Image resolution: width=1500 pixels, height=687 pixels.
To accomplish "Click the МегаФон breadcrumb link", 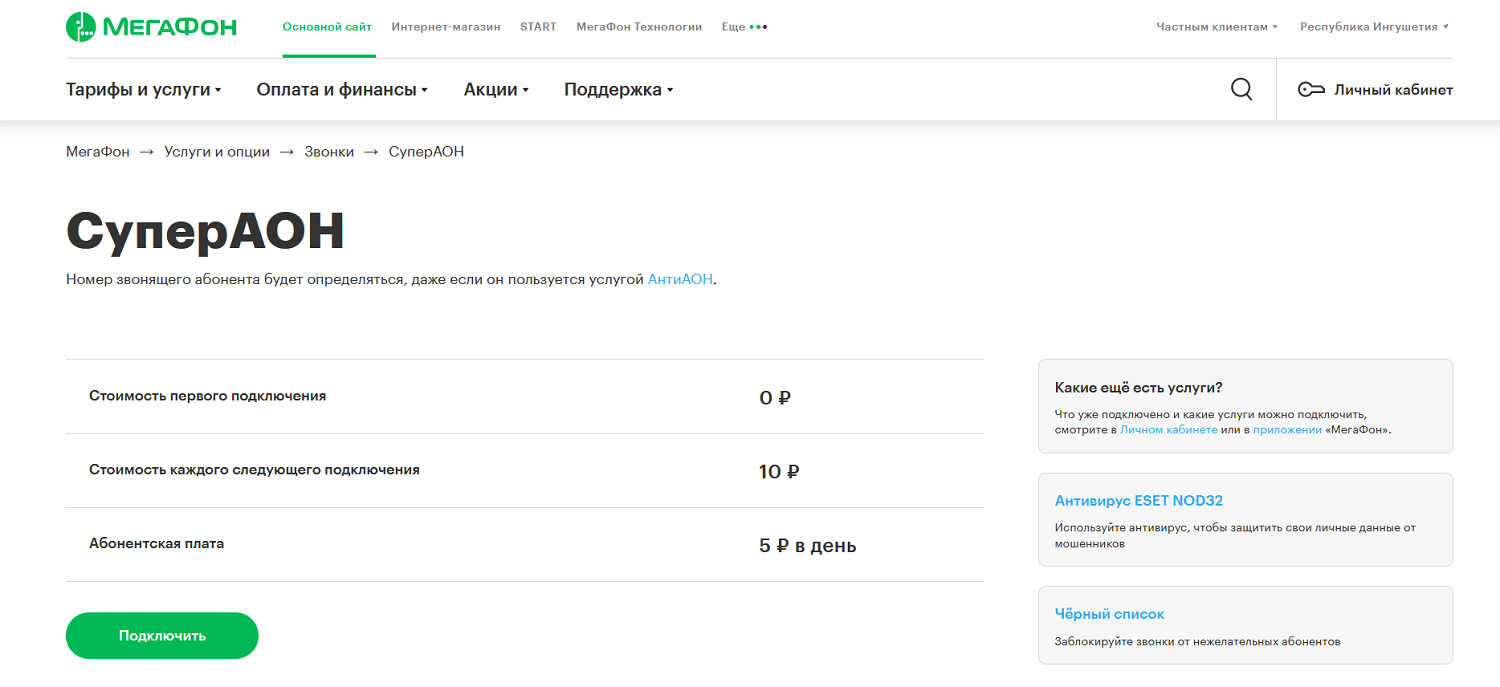I will click(98, 152).
